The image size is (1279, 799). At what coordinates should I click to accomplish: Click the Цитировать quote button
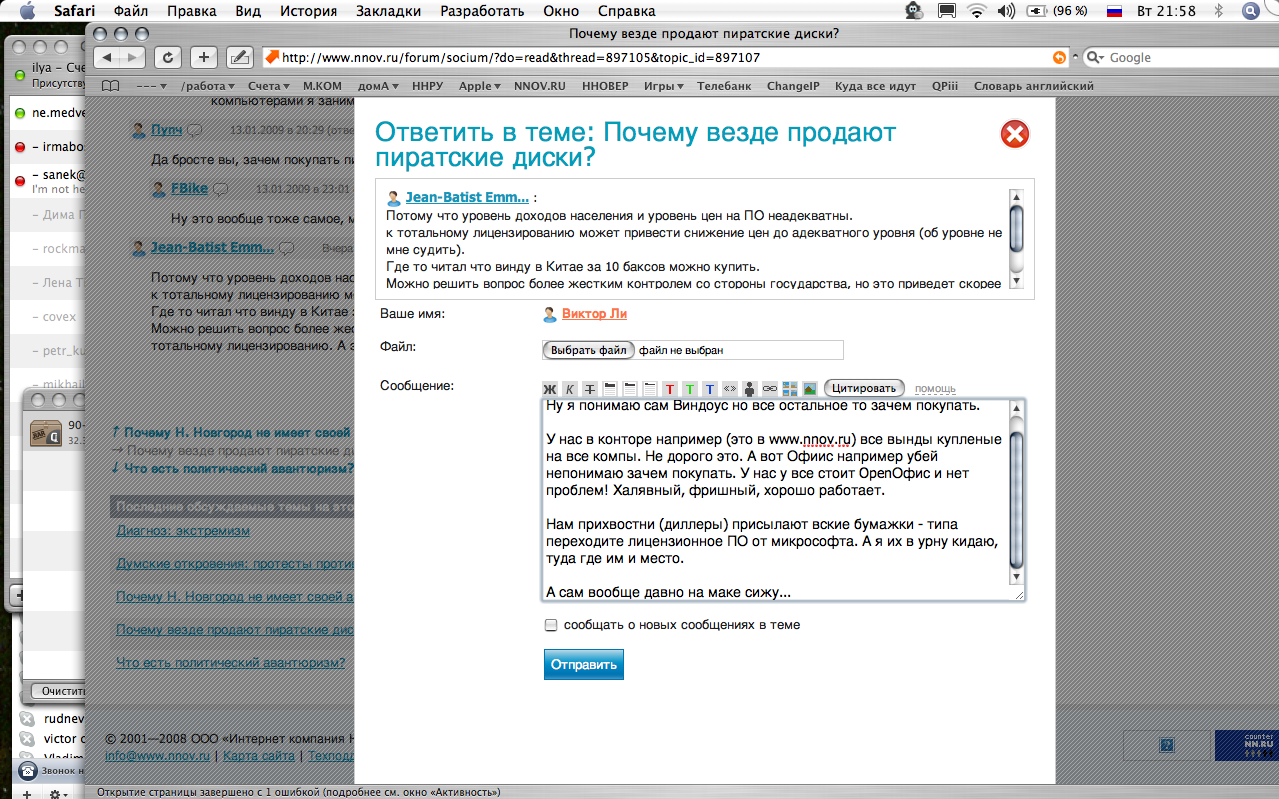(x=864, y=388)
